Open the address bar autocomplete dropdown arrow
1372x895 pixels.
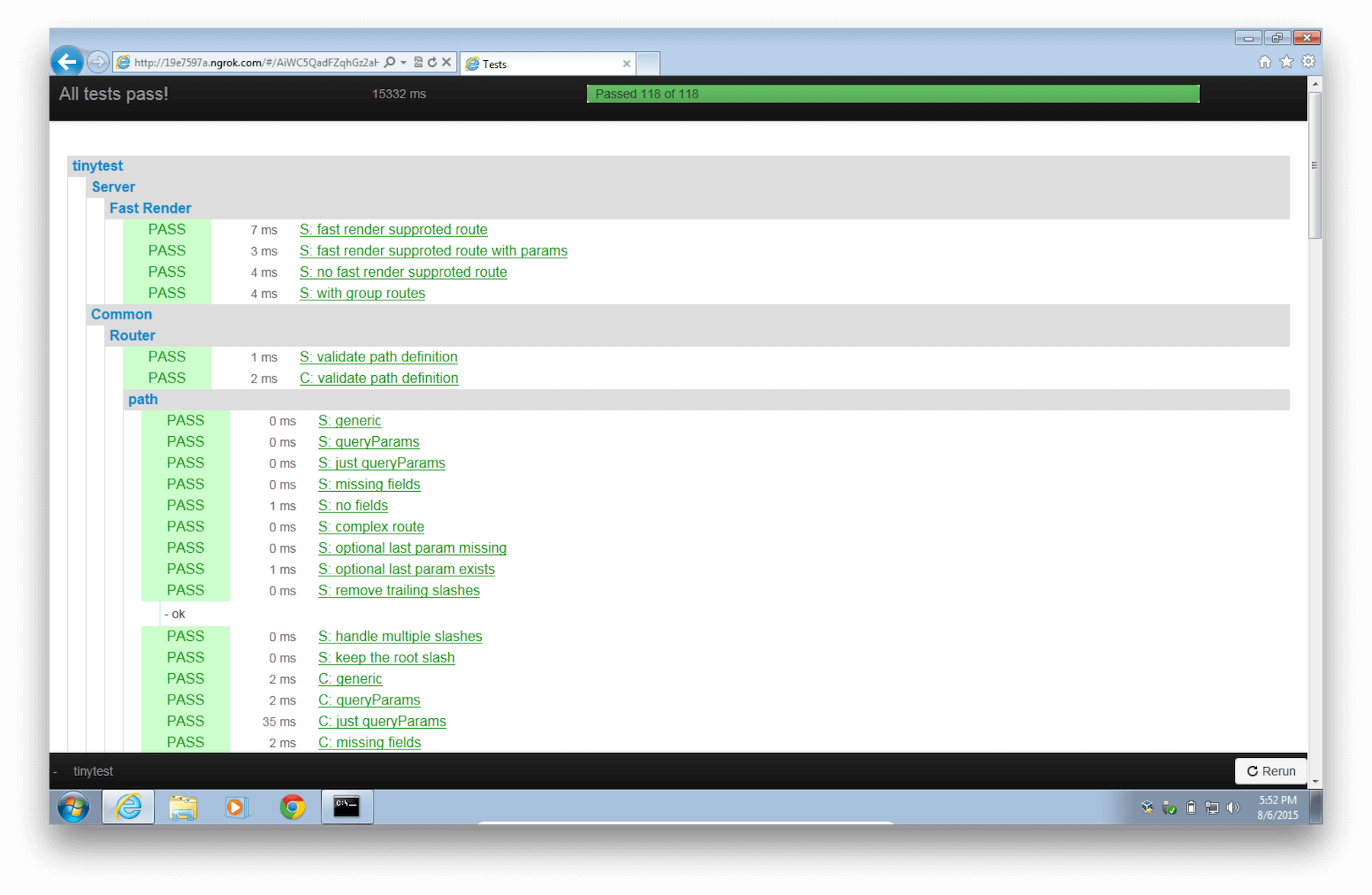403,63
